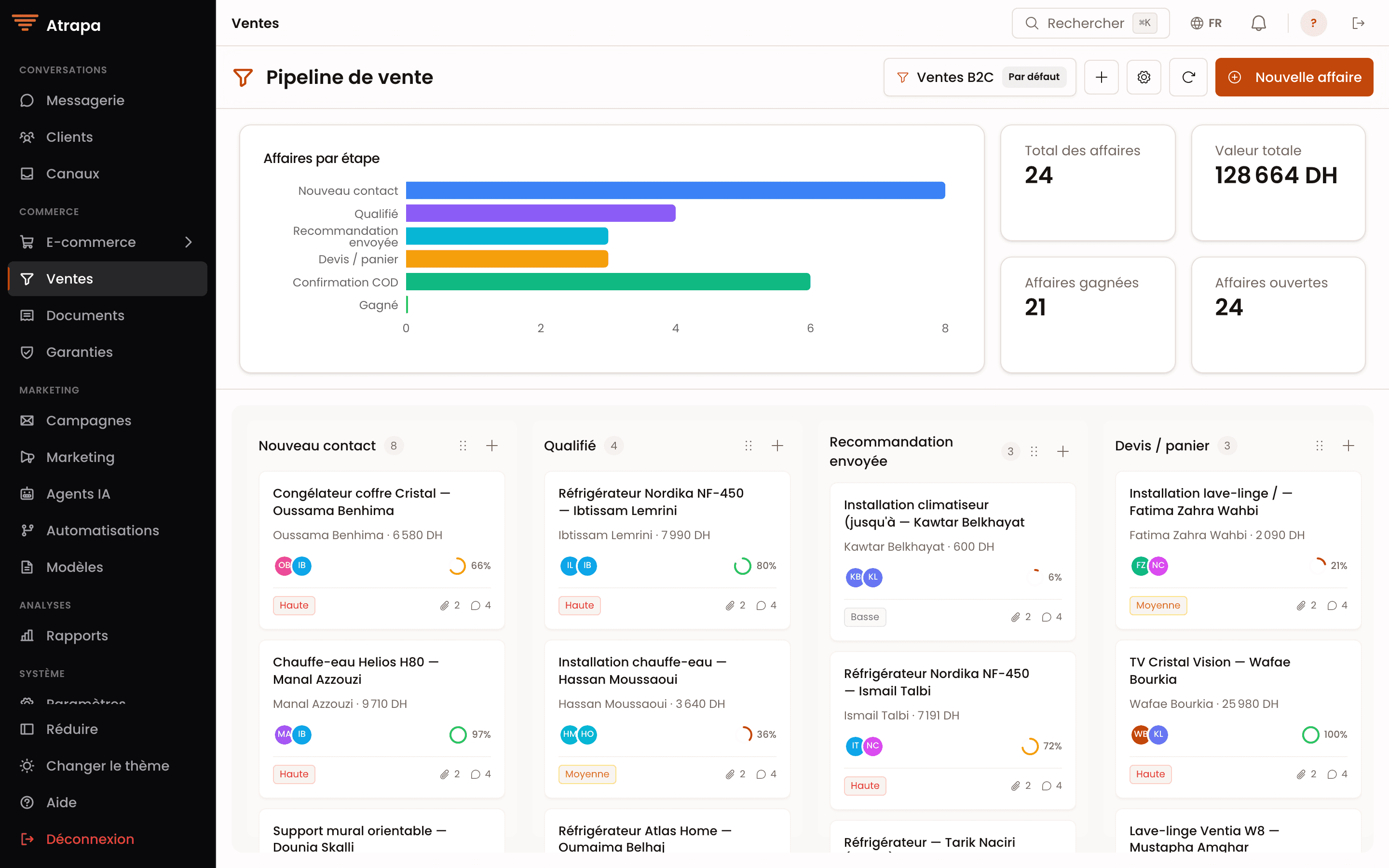Collapse sidebar with Réduire
The image size is (1389, 868).
point(108,729)
